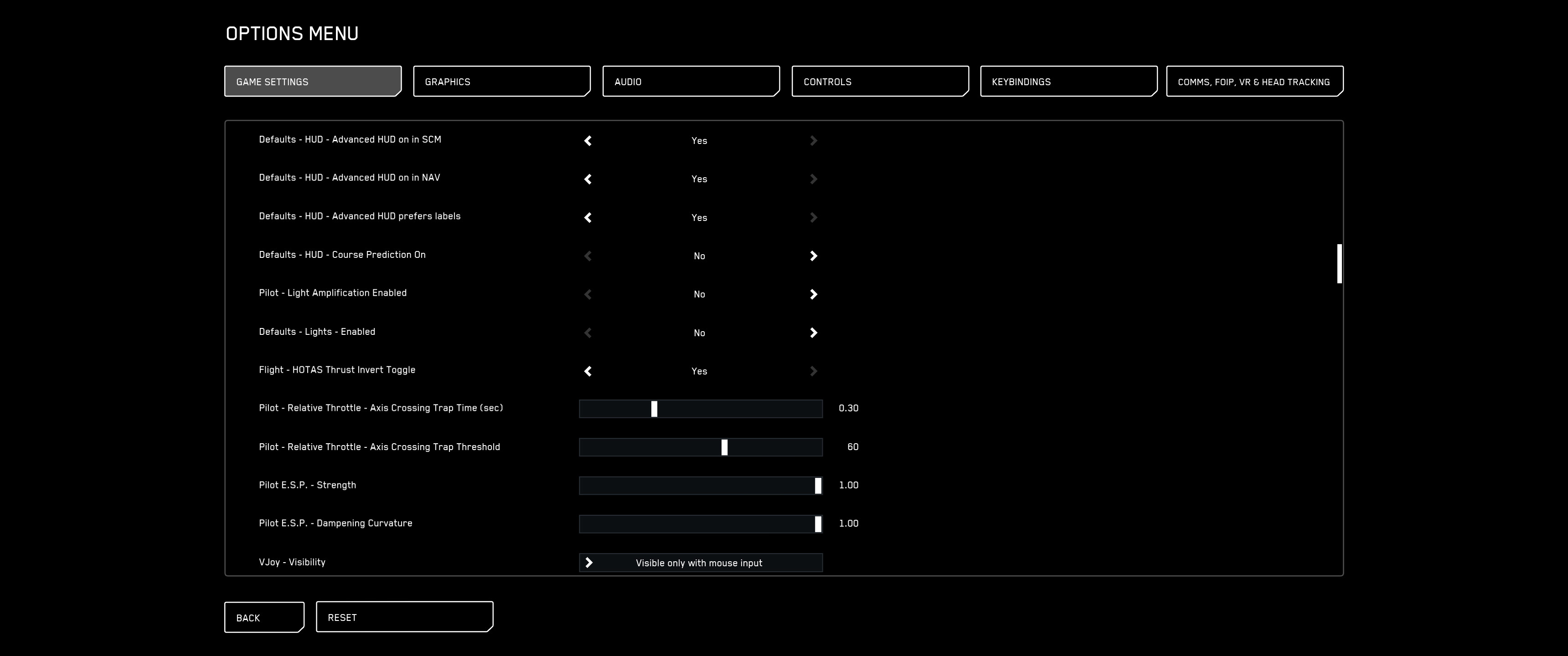Toggle Course Prediction value showing No
Screen dimensions: 1568x656
699,256
